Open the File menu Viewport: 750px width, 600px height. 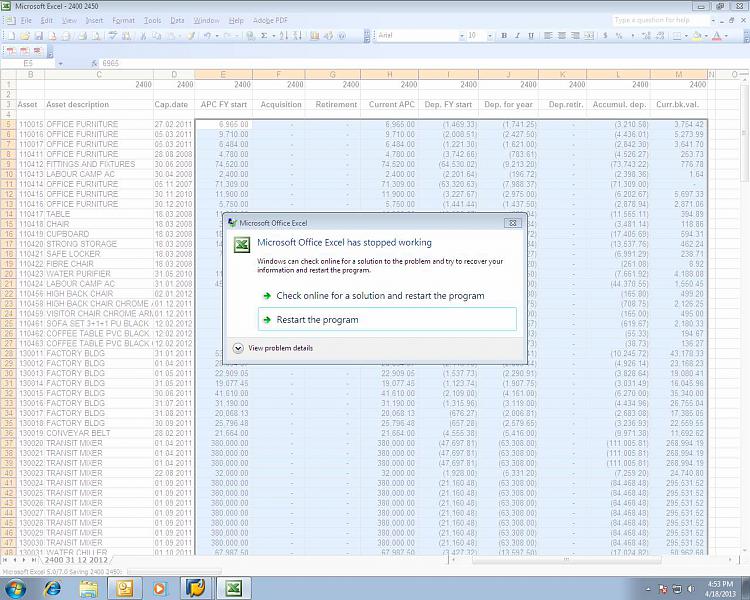pos(26,21)
